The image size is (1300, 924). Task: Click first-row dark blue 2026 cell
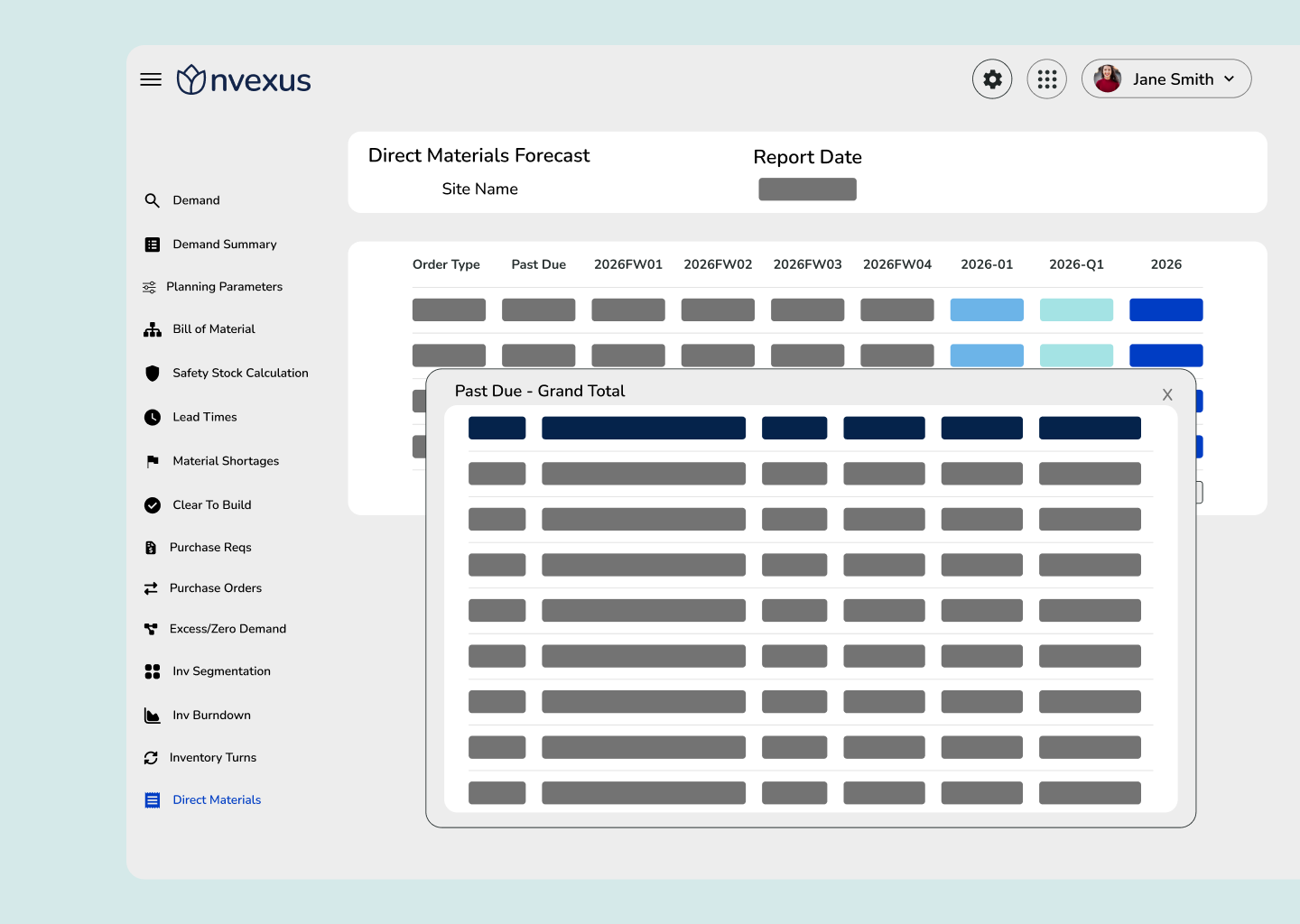point(1165,310)
